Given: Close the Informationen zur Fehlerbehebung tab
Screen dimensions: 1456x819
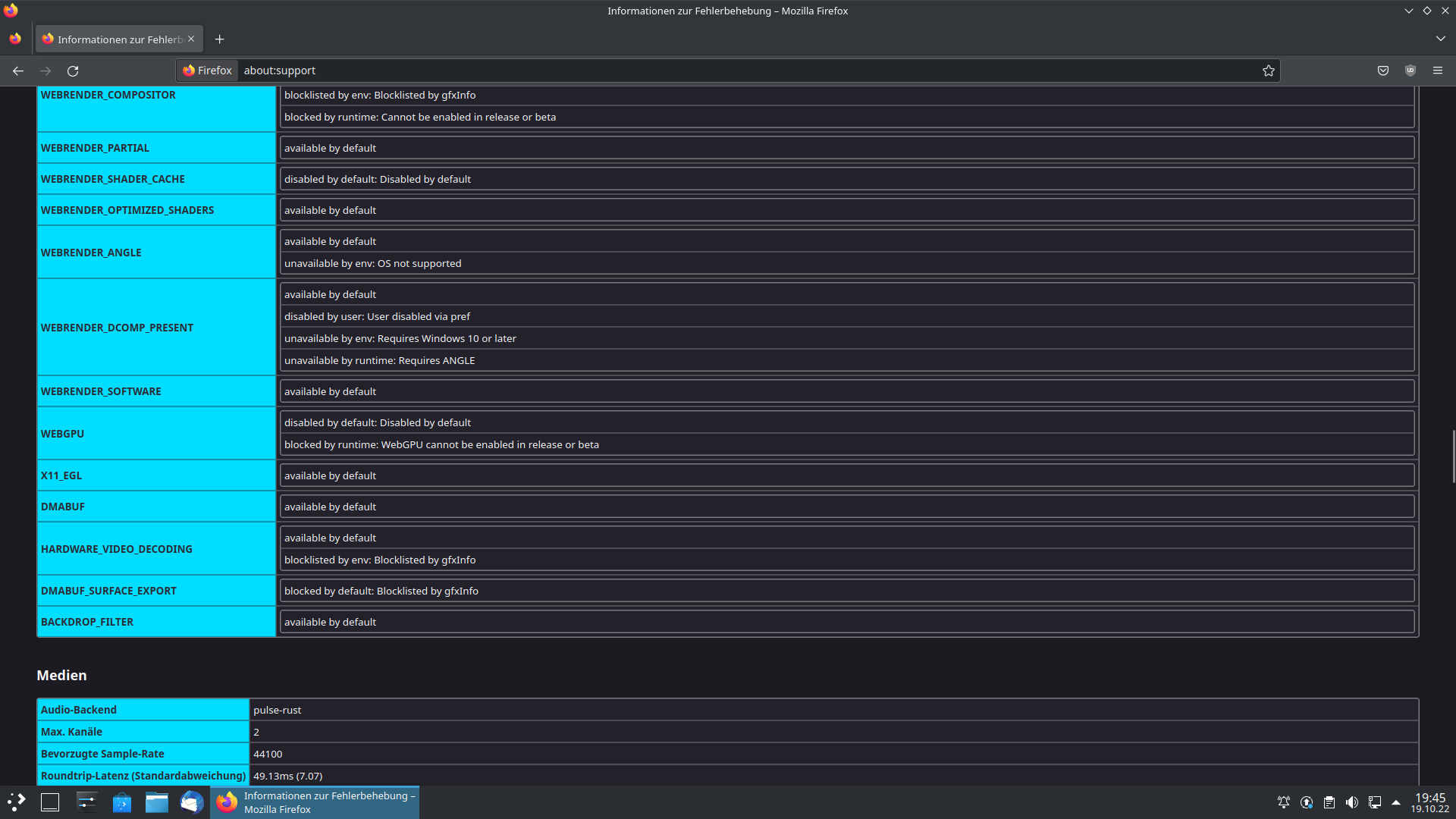Looking at the screenshot, I should click(191, 39).
